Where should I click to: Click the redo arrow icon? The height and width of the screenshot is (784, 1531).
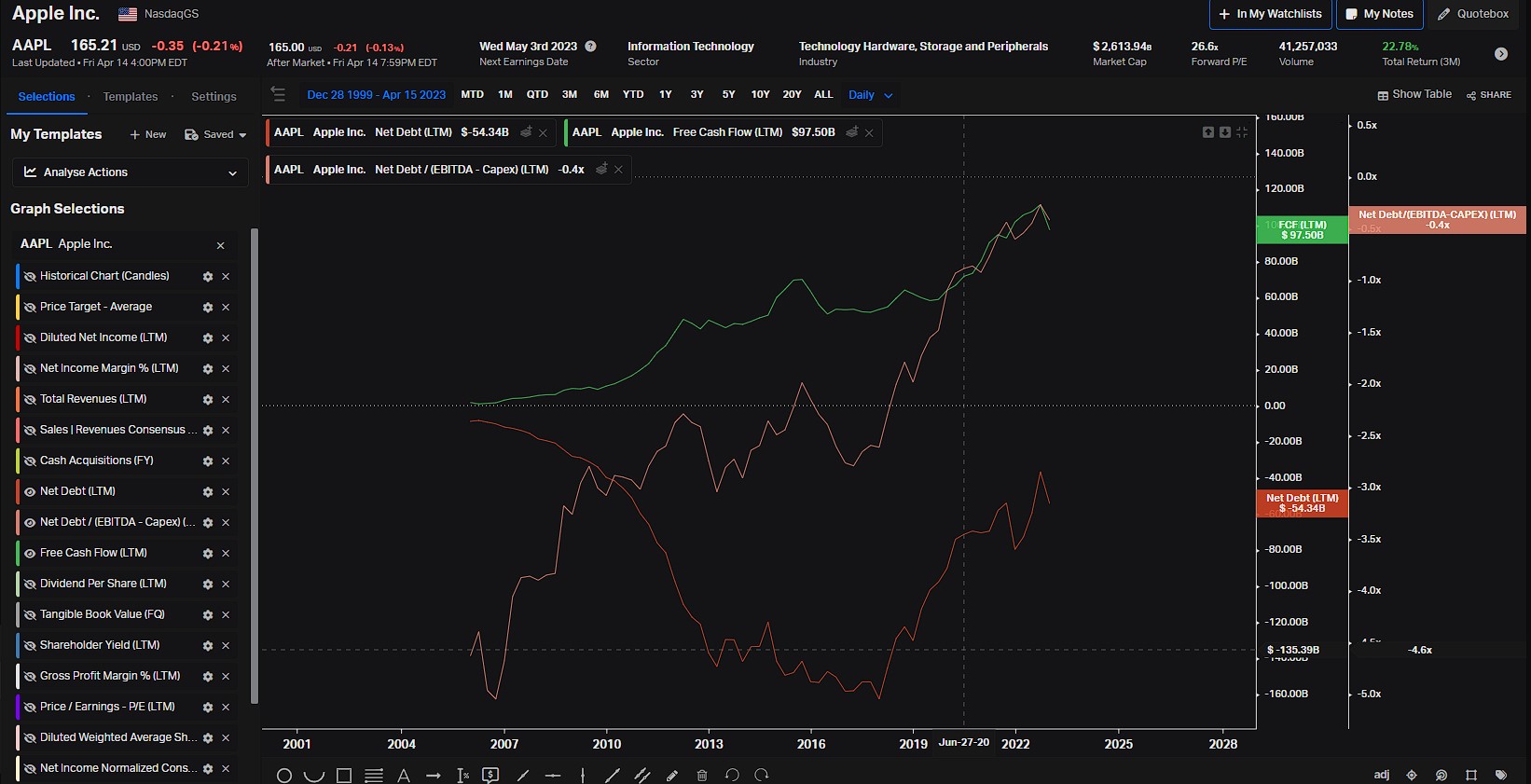click(x=762, y=775)
